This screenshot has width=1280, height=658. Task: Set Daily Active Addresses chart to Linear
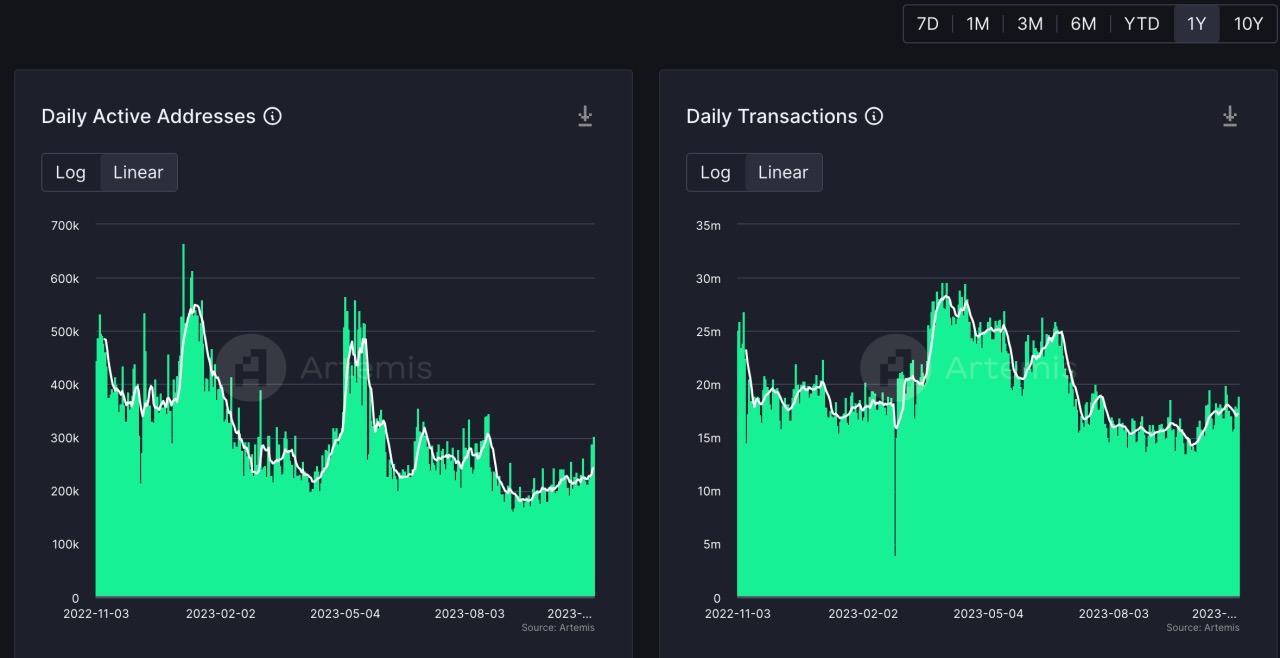[x=138, y=172]
